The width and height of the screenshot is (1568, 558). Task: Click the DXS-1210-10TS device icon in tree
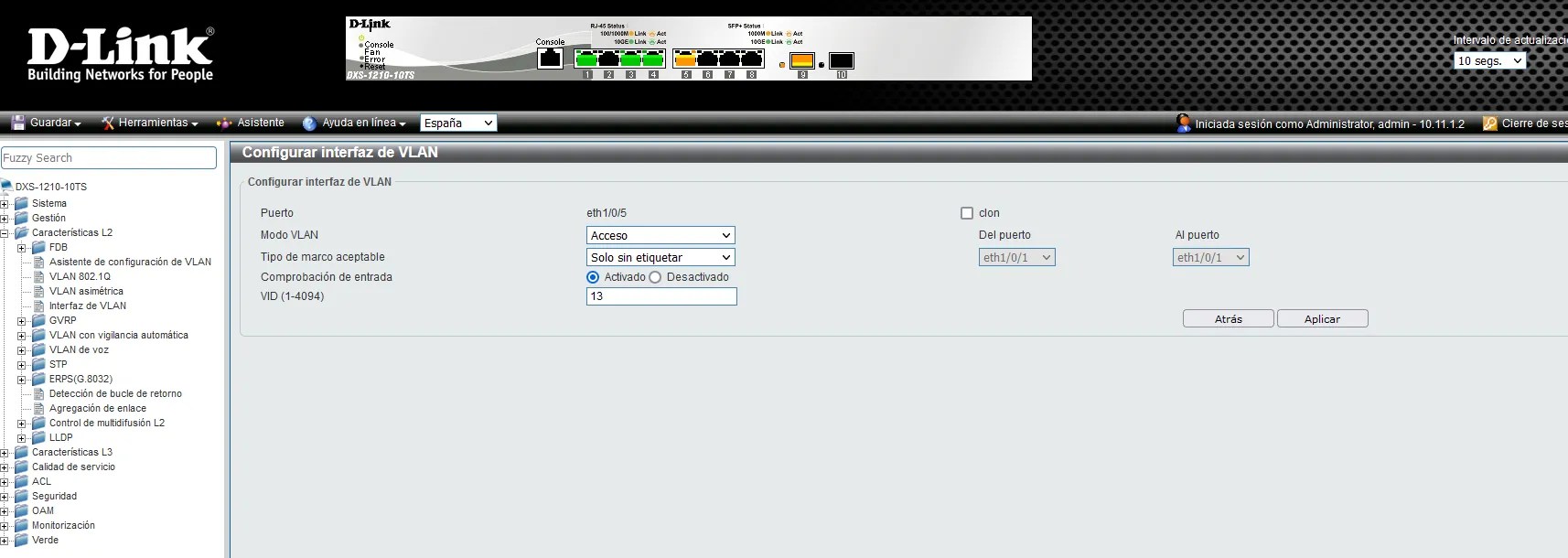[6, 187]
